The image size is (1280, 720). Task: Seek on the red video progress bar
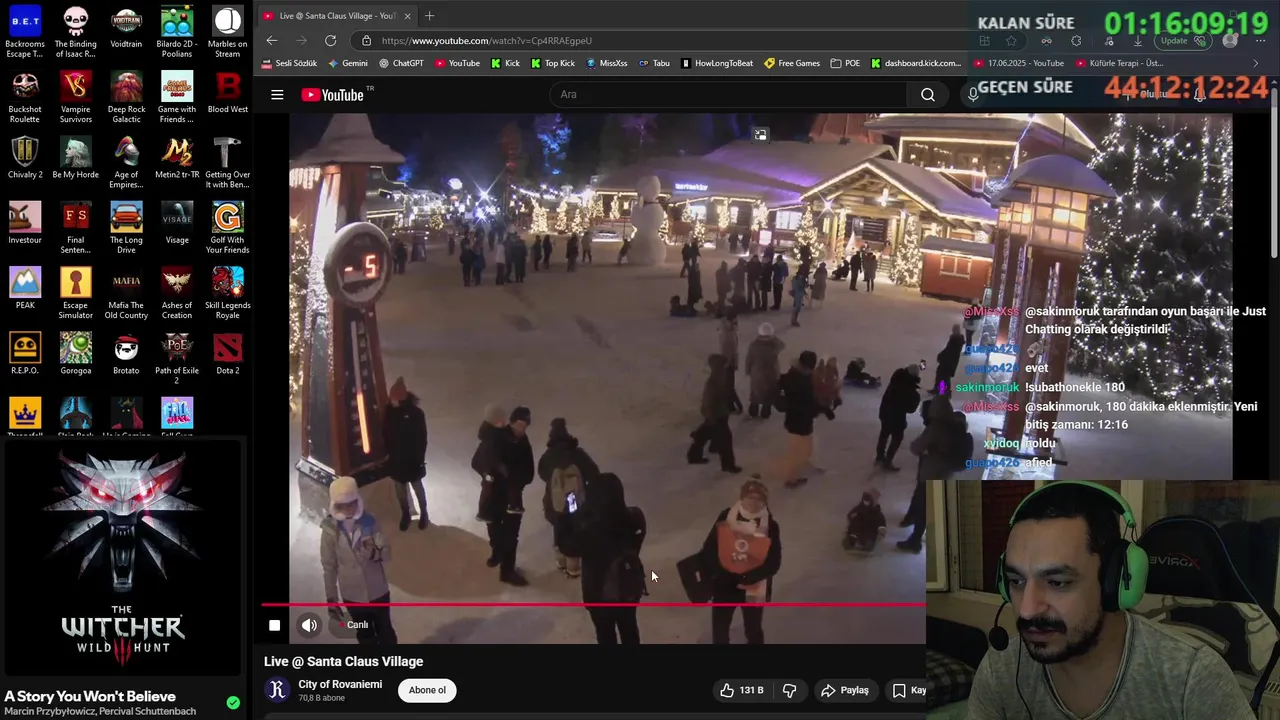(x=593, y=604)
